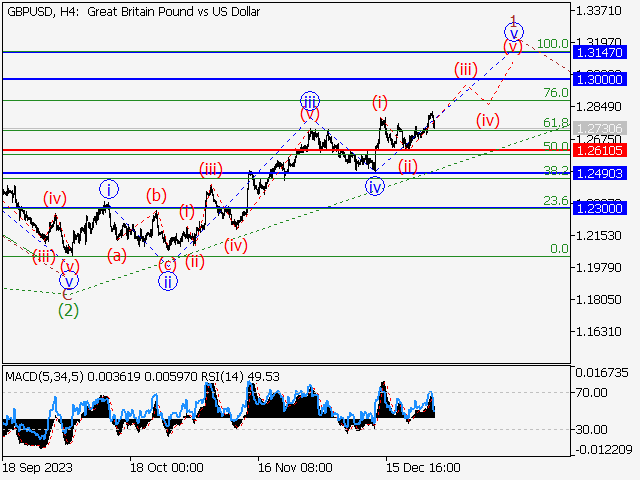The height and width of the screenshot is (480, 640).
Task: Click the red (c) label above circled ii
Action: click(167, 265)
